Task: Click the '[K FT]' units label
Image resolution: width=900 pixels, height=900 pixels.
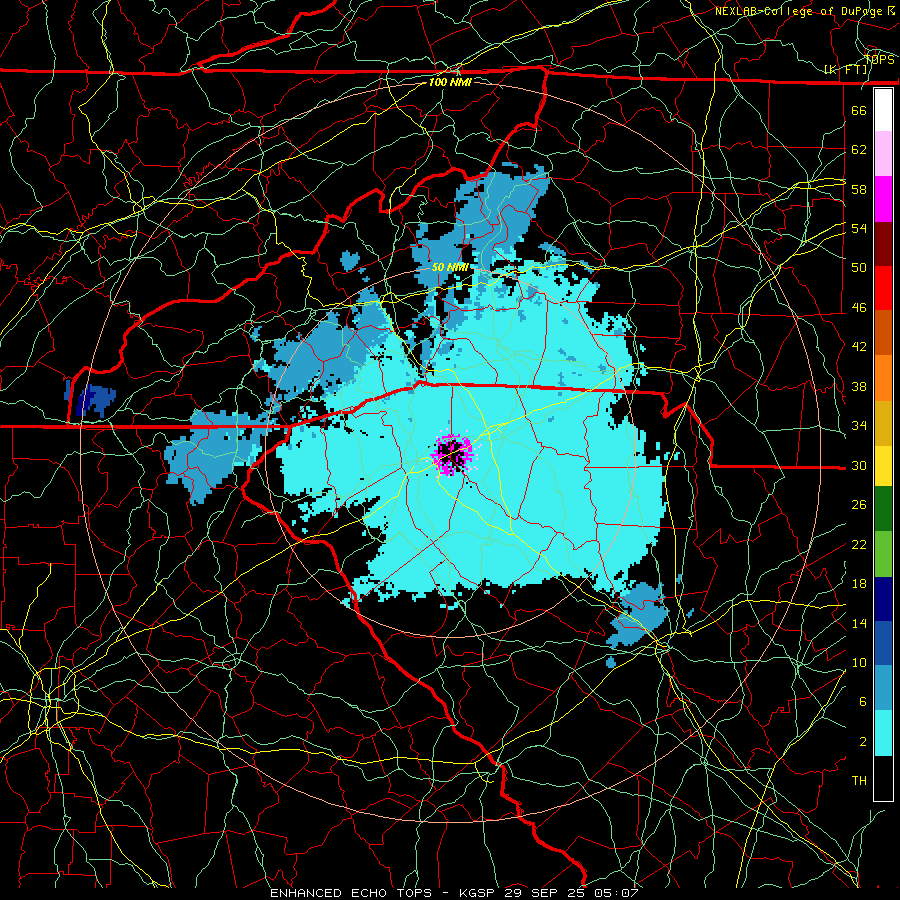Action: [847, 70]
